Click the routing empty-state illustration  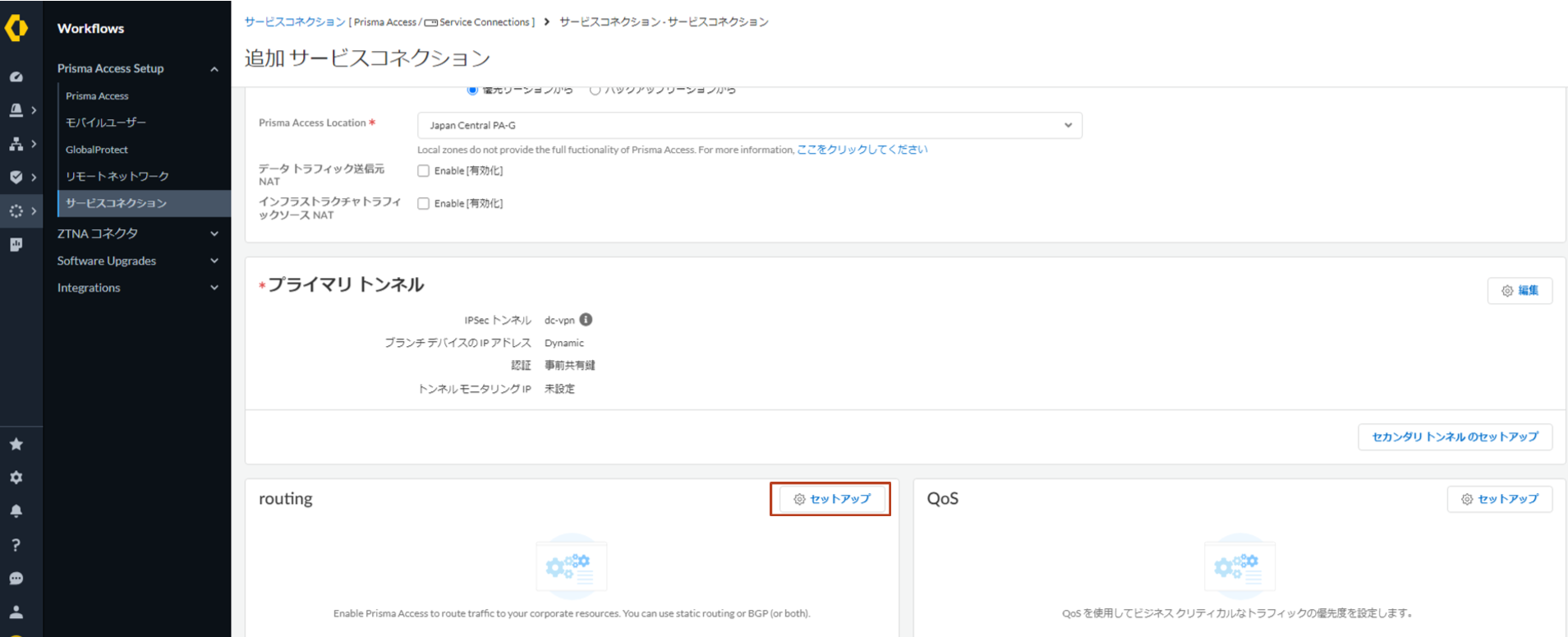[x=572, y=565]
